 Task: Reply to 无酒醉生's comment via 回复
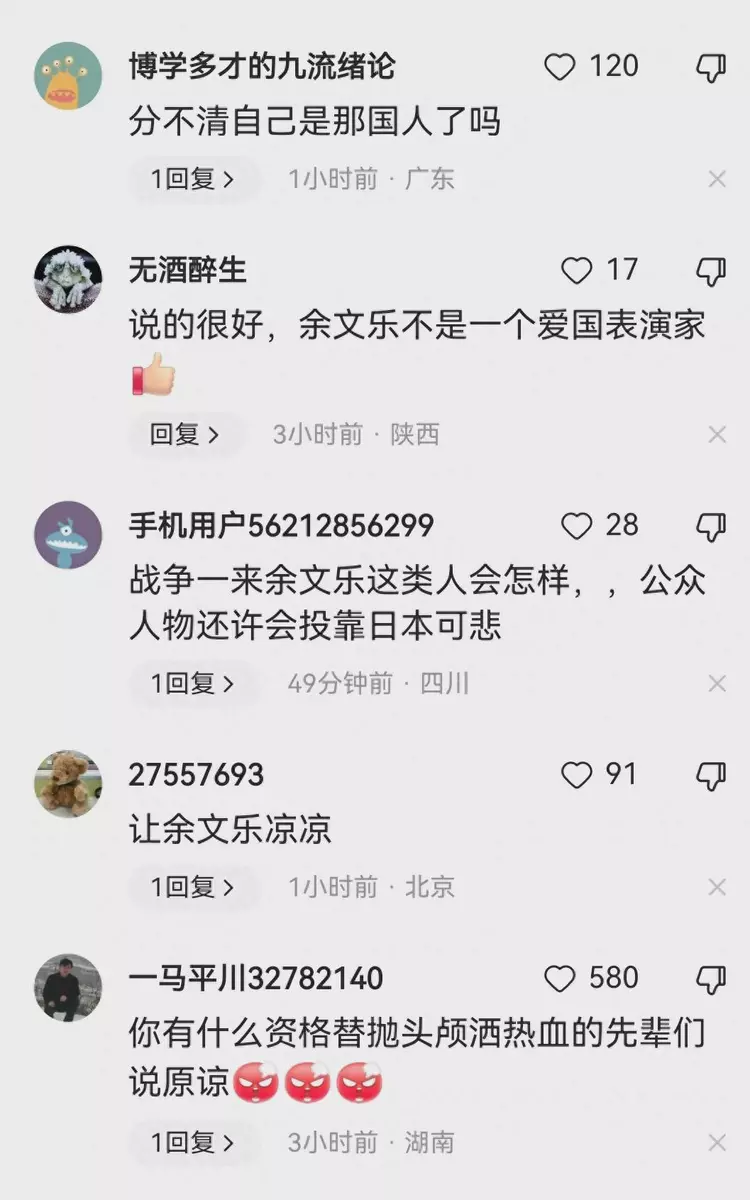(186, 434)
